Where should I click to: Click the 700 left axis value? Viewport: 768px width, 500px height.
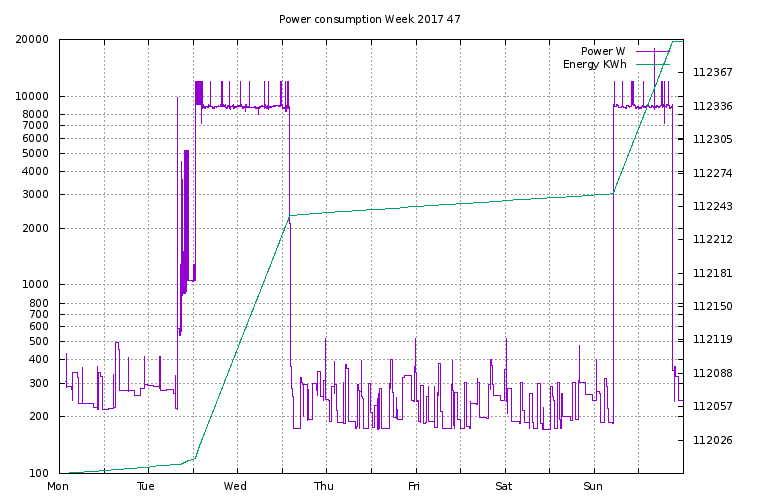pyautogui.click(x=39, y=314)
